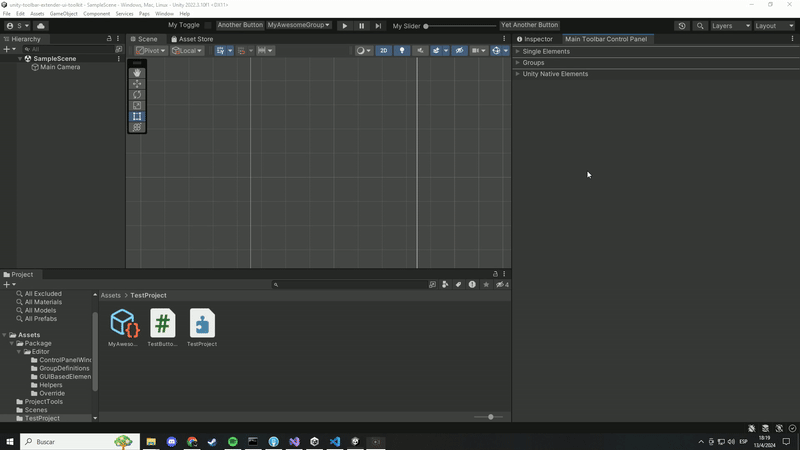The width and height of the screenshot is (800, 450).
Task: Toggle scene audio mute icon
Action: coord(420,51)
